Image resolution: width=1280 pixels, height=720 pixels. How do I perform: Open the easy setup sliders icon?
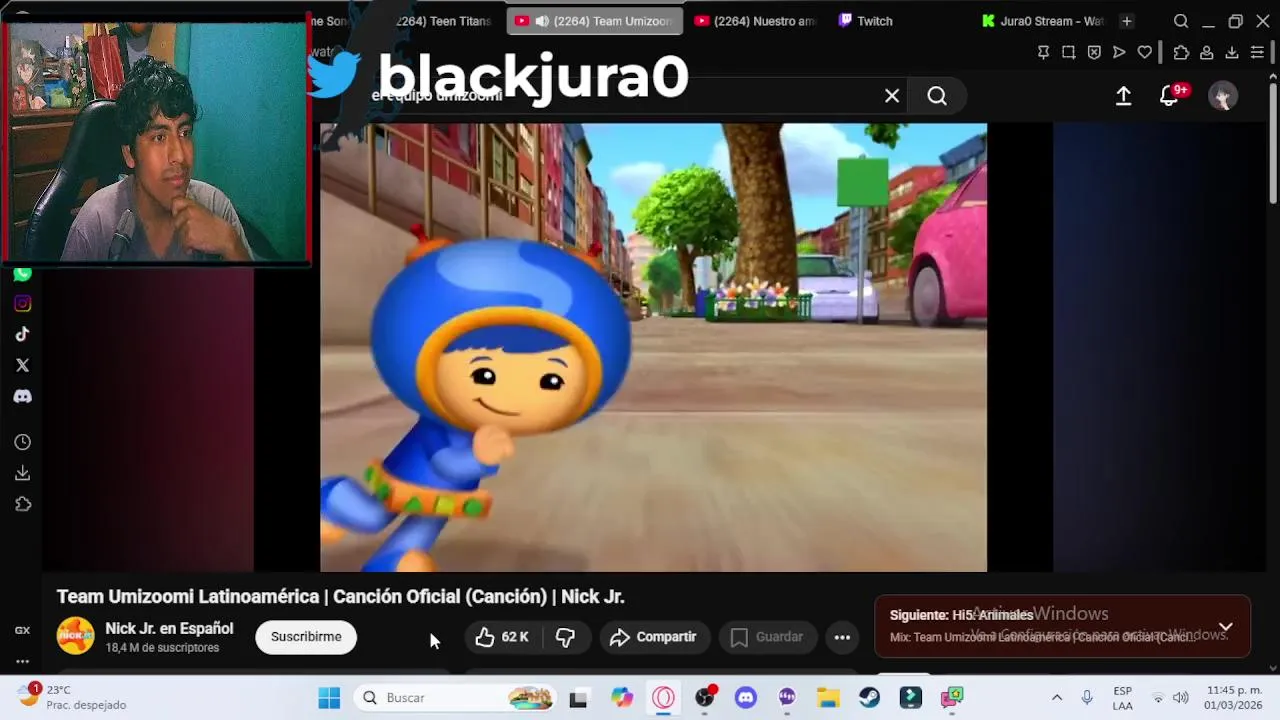click(1258, 52)
